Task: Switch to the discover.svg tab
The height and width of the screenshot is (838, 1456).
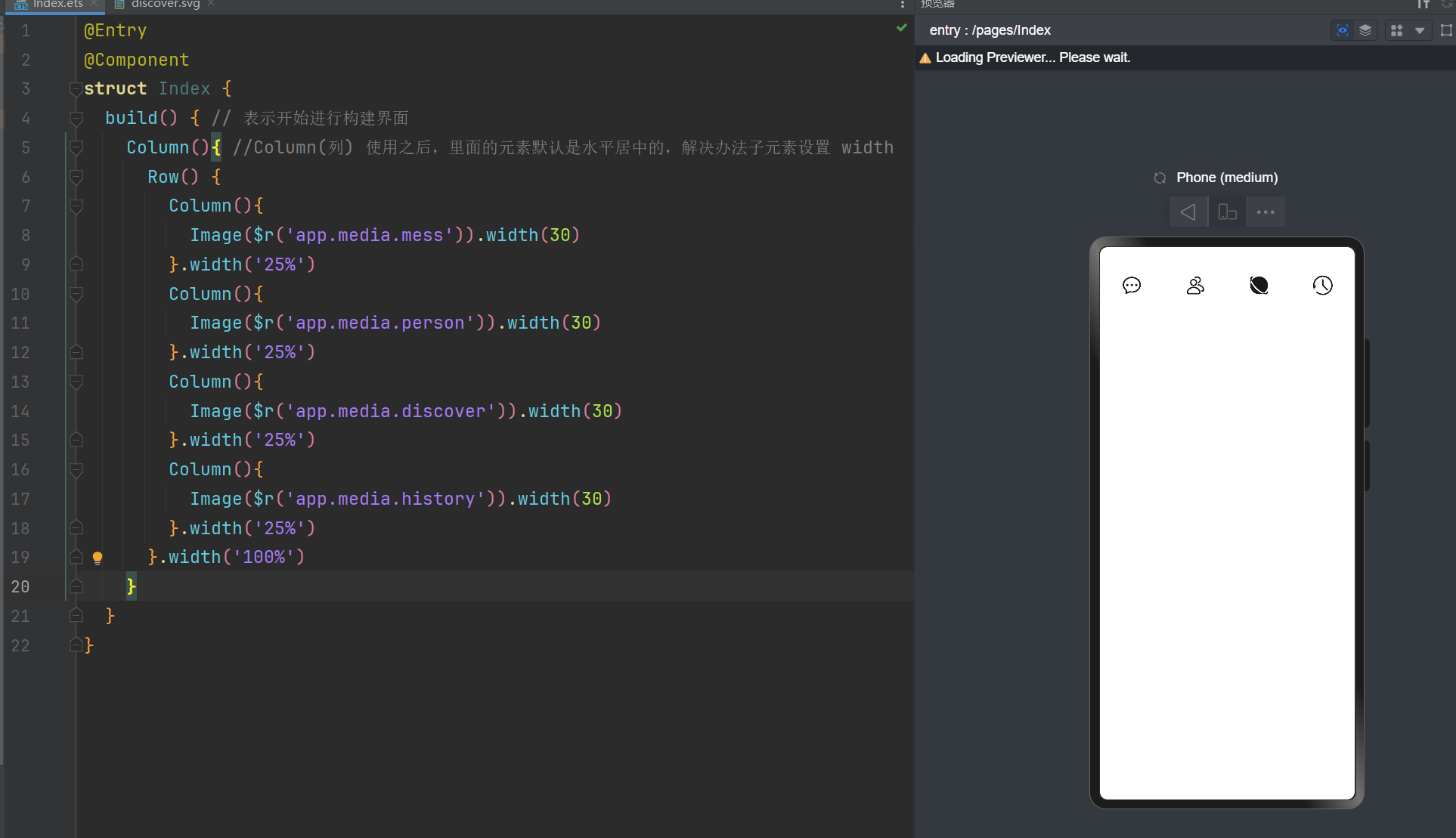Action: (x=165, y=4)
